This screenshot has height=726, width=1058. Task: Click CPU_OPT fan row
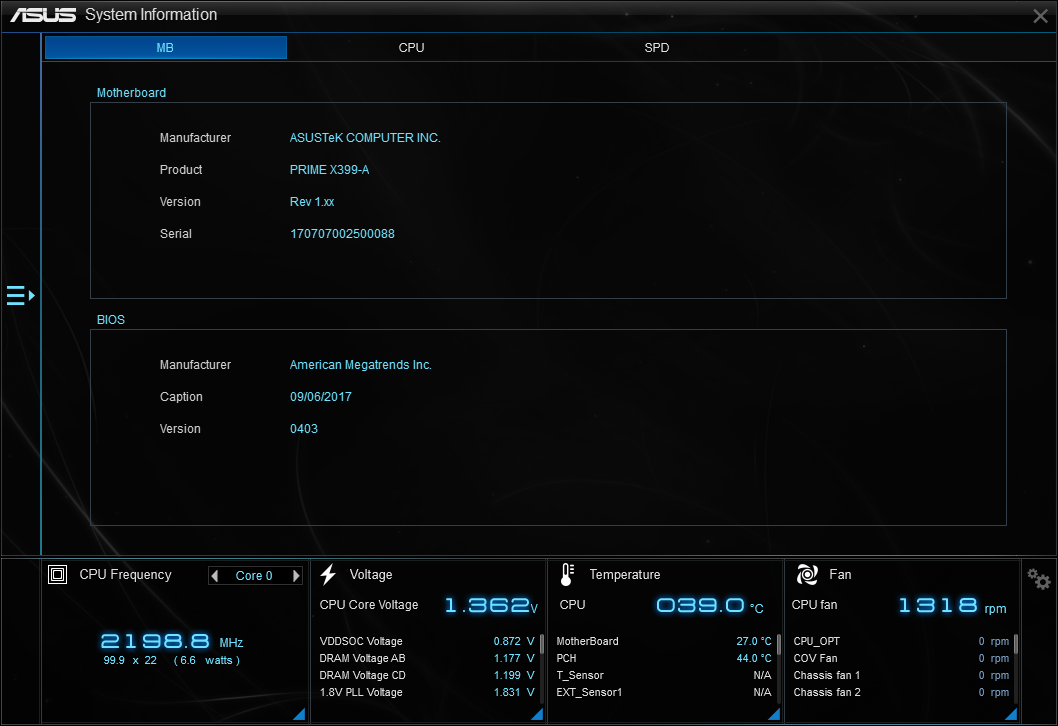(x=901, y=641)
